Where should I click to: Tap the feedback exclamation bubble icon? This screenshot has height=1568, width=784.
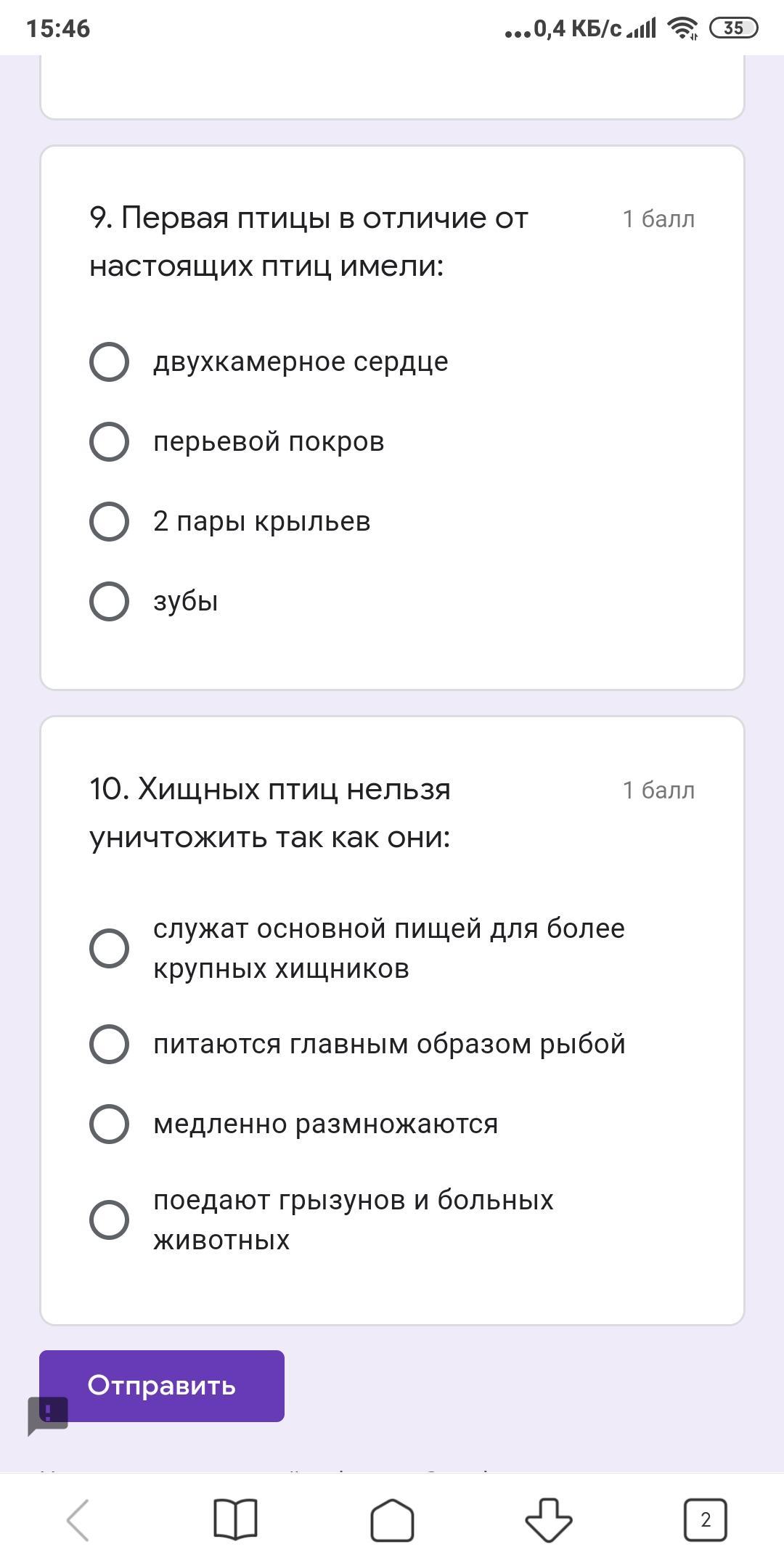coord(48,1414)
